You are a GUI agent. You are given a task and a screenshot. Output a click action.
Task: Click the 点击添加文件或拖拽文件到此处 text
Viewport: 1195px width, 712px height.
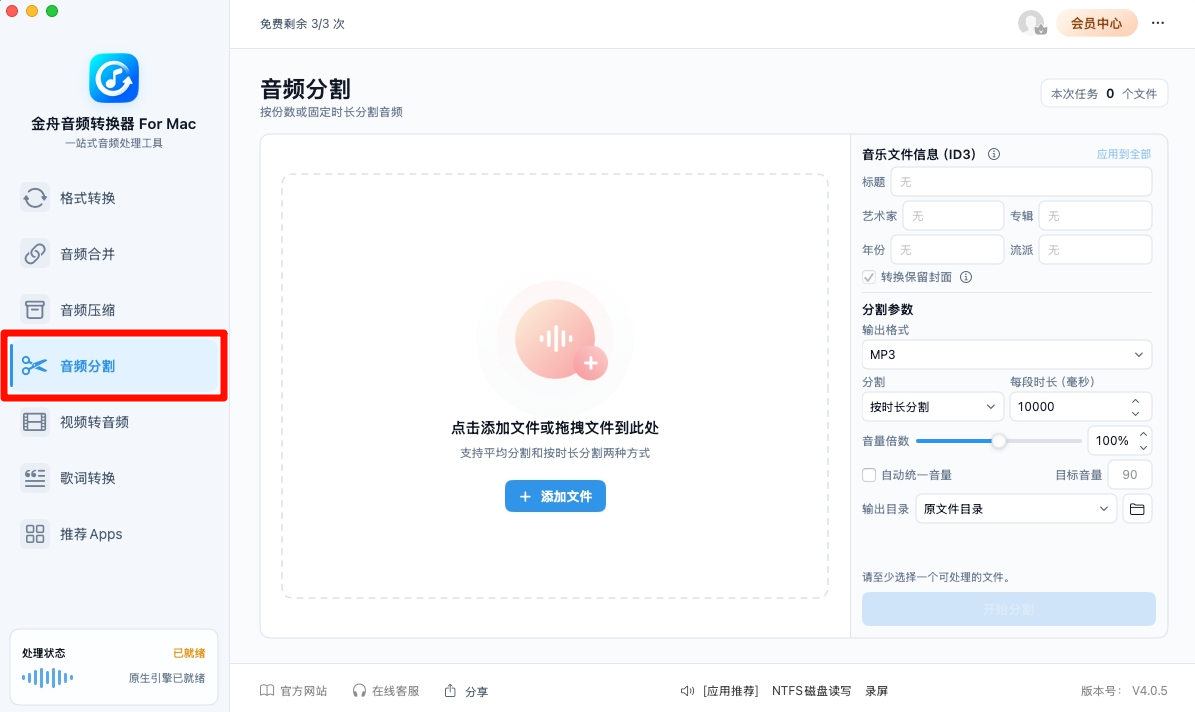[x=555, y=428]
